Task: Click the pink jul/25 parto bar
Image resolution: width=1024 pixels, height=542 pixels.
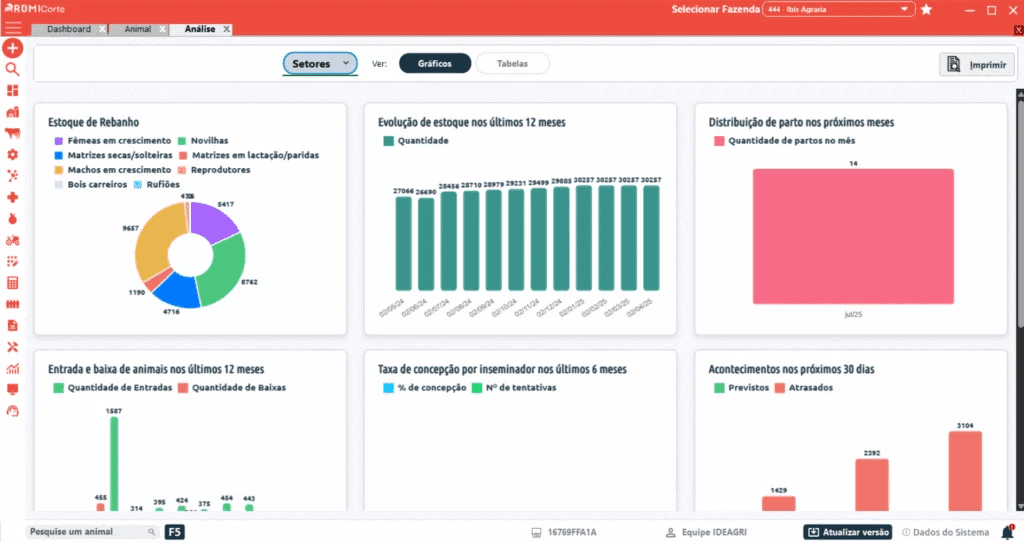Action: click(853, 236)
